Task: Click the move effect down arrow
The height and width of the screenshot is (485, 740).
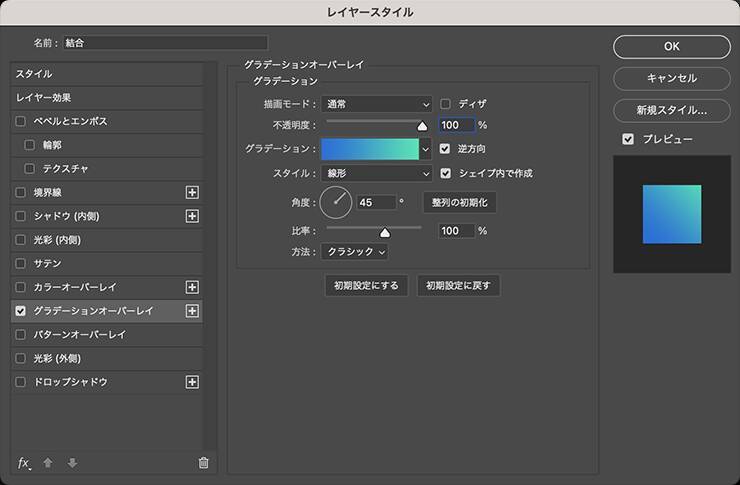Action: [x=72, y=463]
